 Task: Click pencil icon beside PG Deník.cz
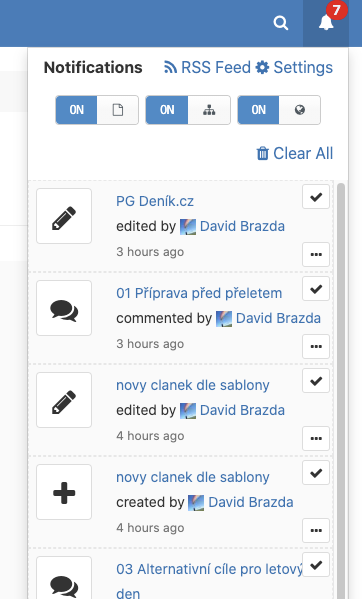pyautogui.click(x=64, y=216)
